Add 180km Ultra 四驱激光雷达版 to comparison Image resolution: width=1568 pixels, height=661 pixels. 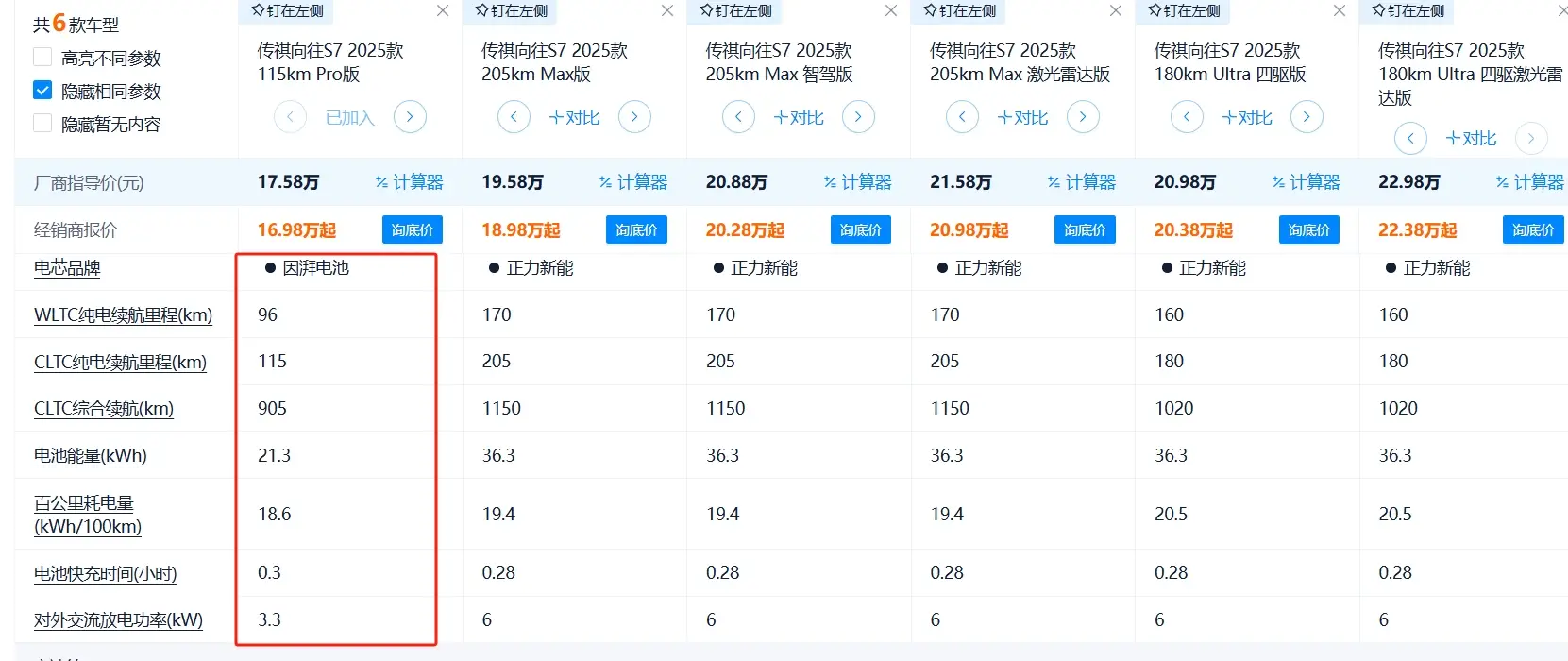tap(1471, 138)
